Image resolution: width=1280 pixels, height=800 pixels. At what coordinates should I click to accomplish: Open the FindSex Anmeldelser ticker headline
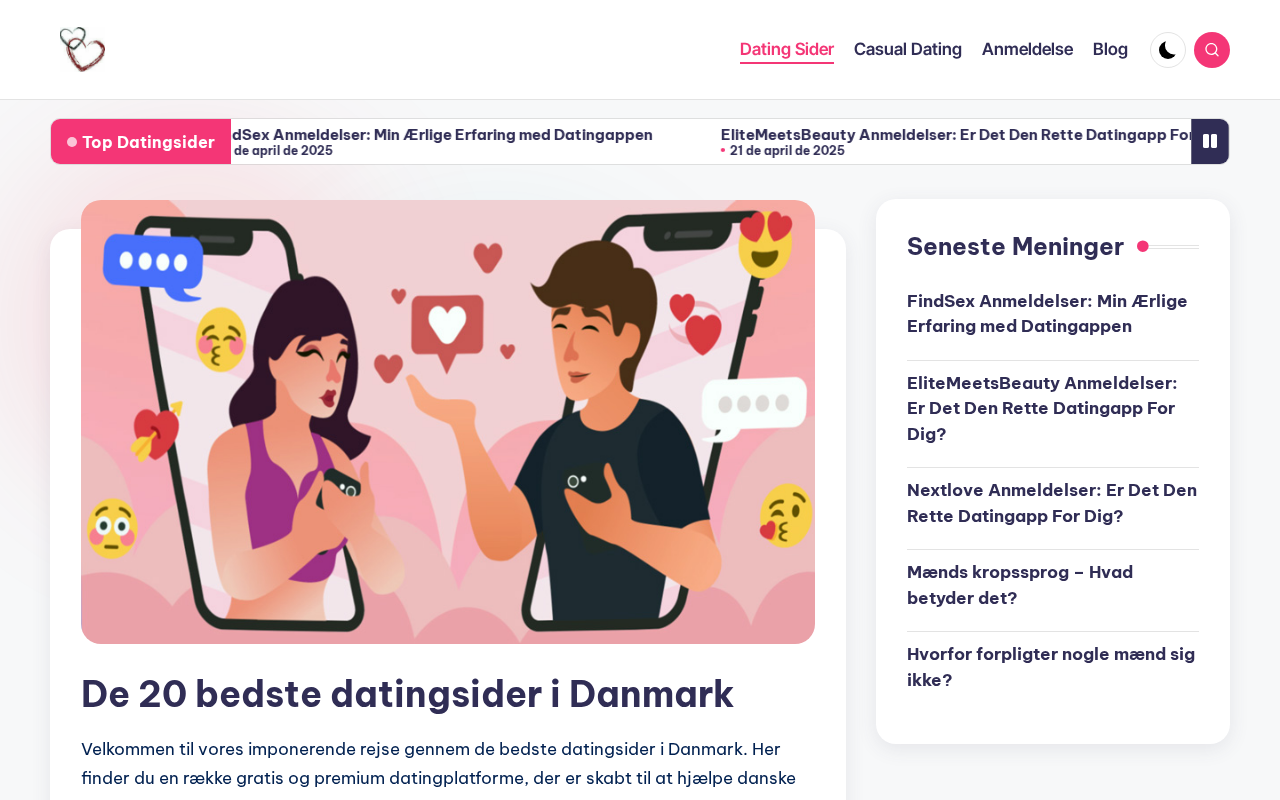442,134
